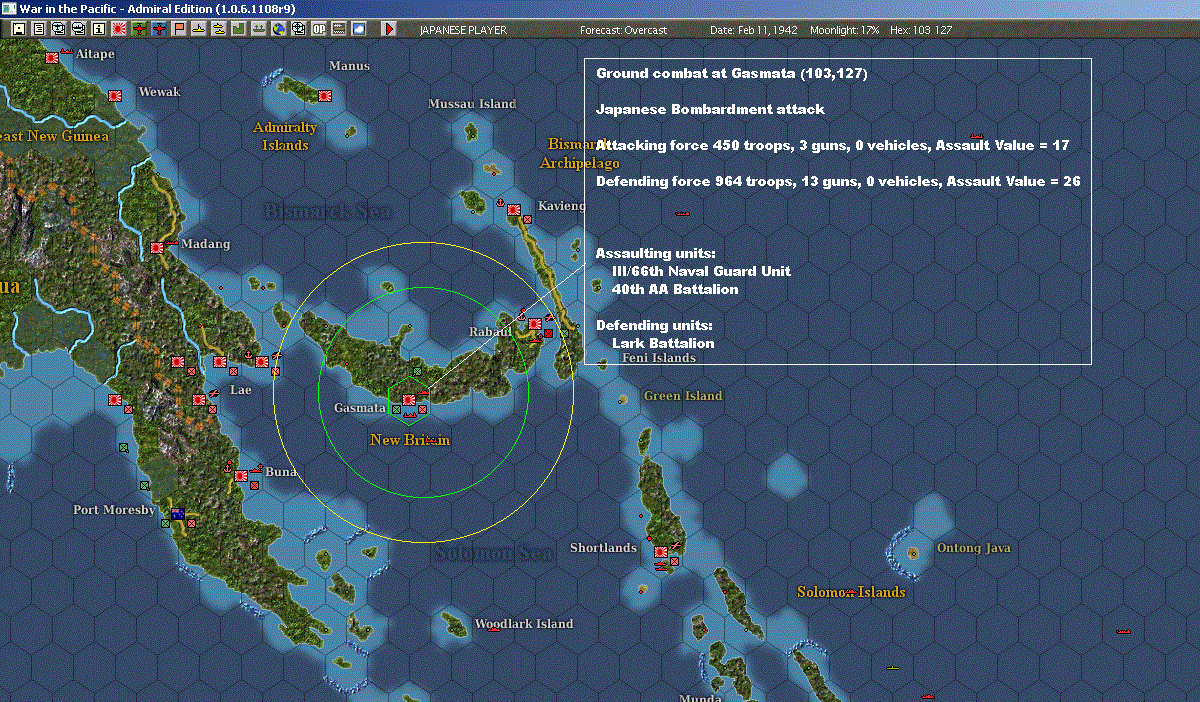Click the 'Gasmata' map label
Image resolution: width=1200 pixels, height=702 pixels.
click(360, 408)
